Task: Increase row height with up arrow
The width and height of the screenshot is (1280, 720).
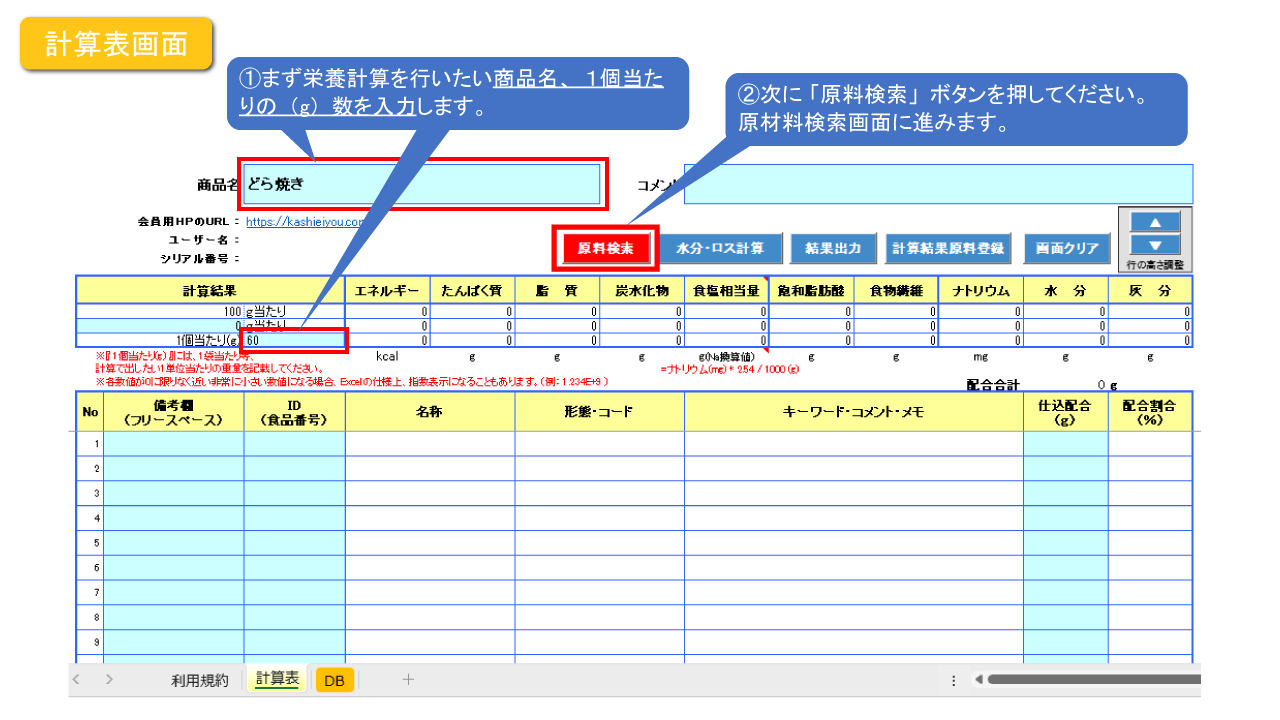Action: point(1154,222)
